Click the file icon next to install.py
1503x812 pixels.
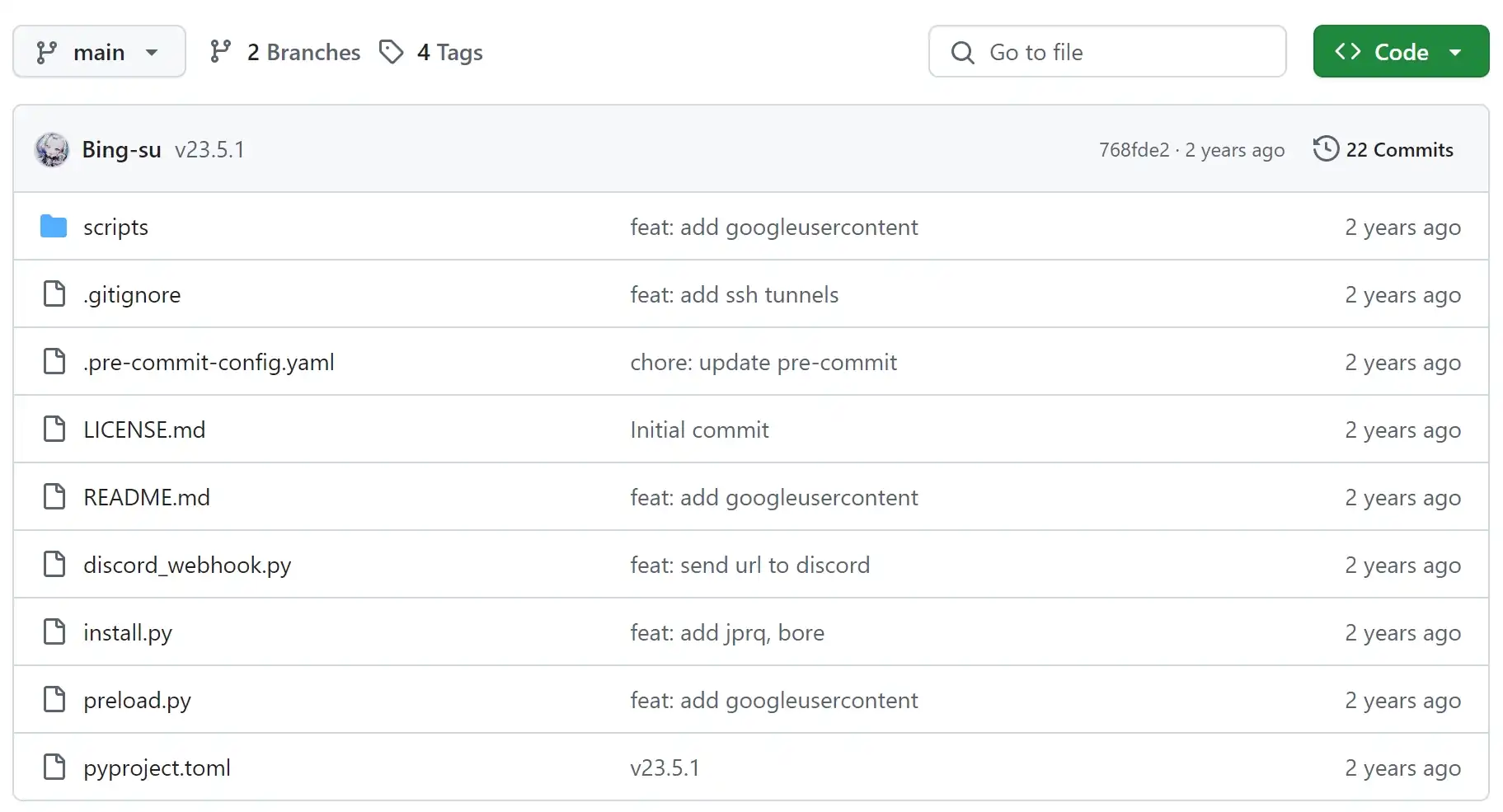coord(54,632)
